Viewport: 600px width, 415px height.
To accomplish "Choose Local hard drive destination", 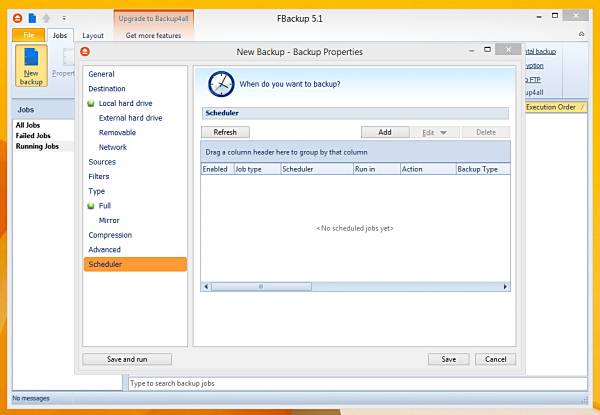I will (125, 103).
